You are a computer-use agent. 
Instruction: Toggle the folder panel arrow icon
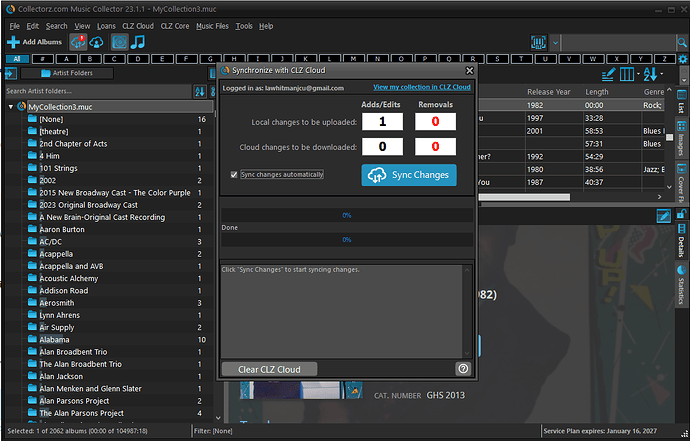coord(11,74)
